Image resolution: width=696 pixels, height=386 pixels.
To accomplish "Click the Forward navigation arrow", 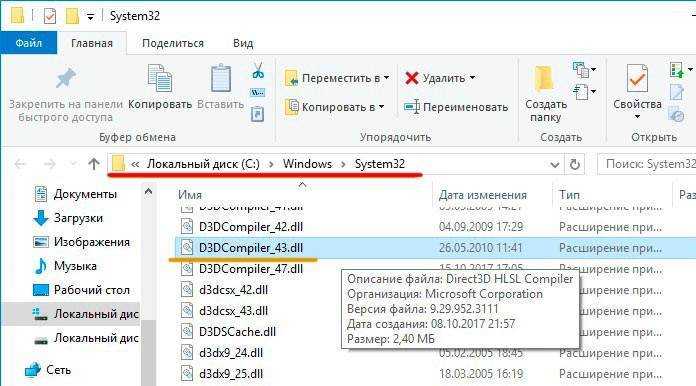I will point(49,164).
